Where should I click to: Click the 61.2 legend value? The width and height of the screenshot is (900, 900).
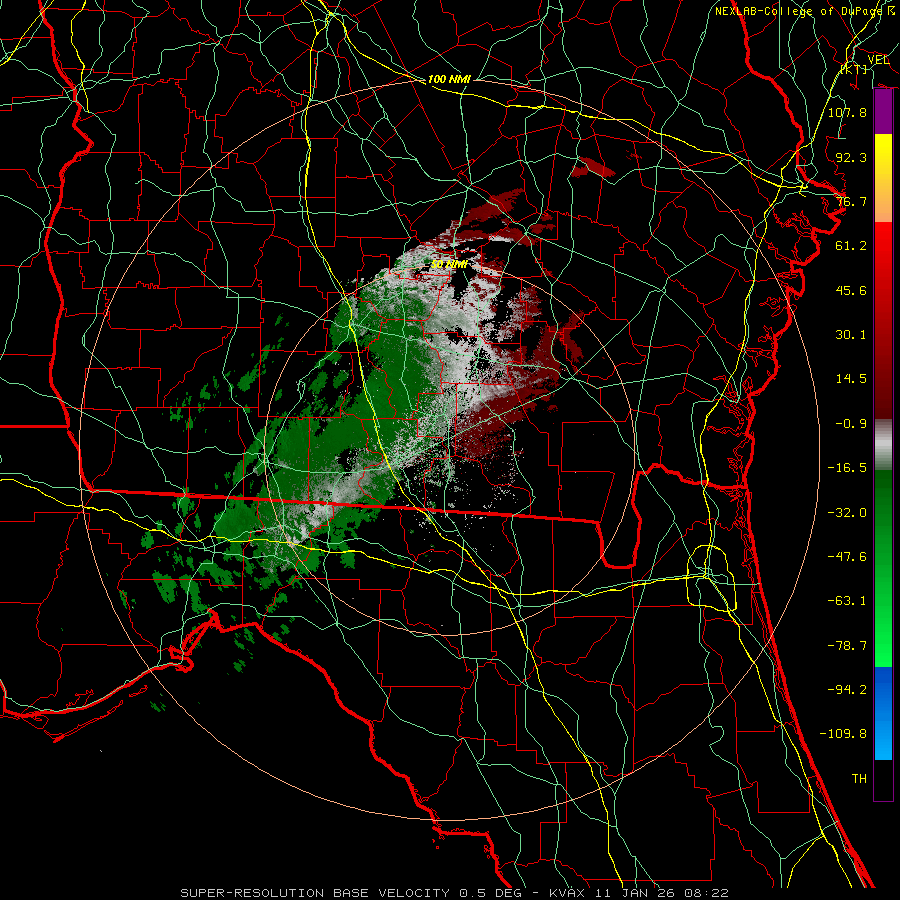(851, 246)
